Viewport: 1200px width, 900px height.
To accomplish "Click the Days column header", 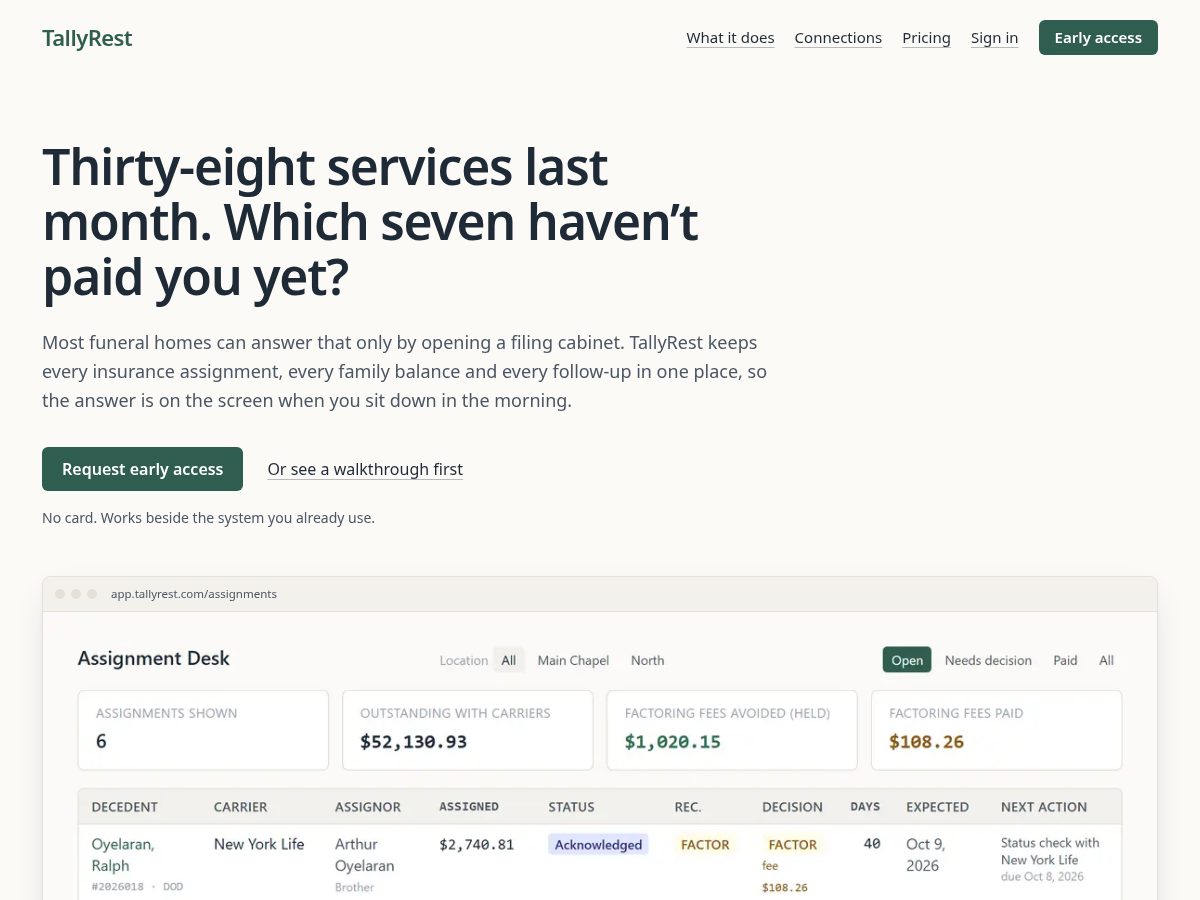I will (865, 807).
